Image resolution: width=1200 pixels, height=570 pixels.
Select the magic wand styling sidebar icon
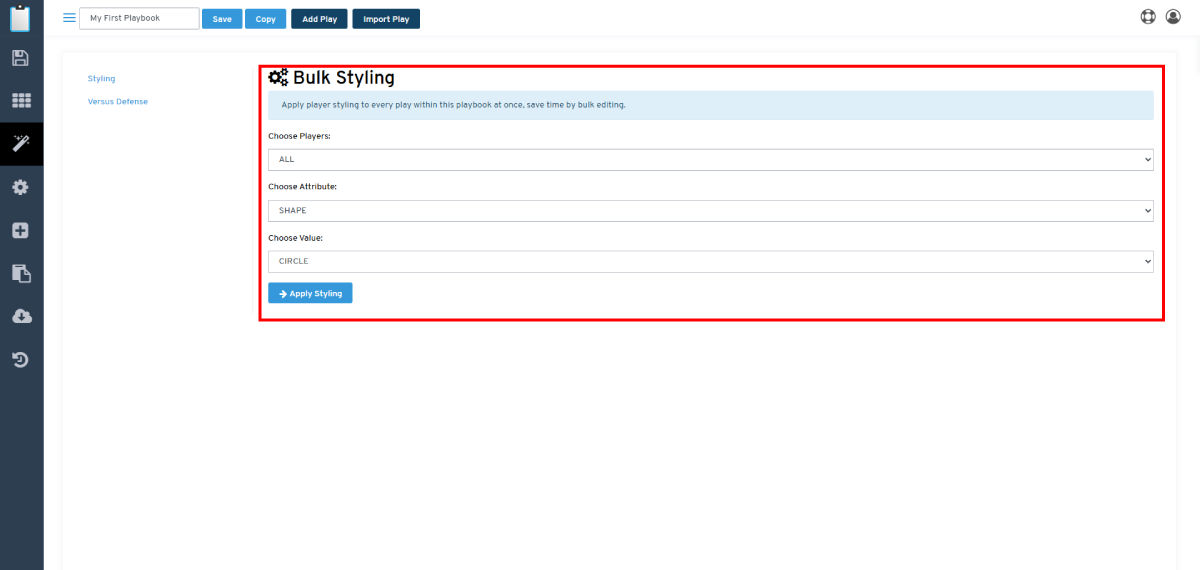(21, 144)
